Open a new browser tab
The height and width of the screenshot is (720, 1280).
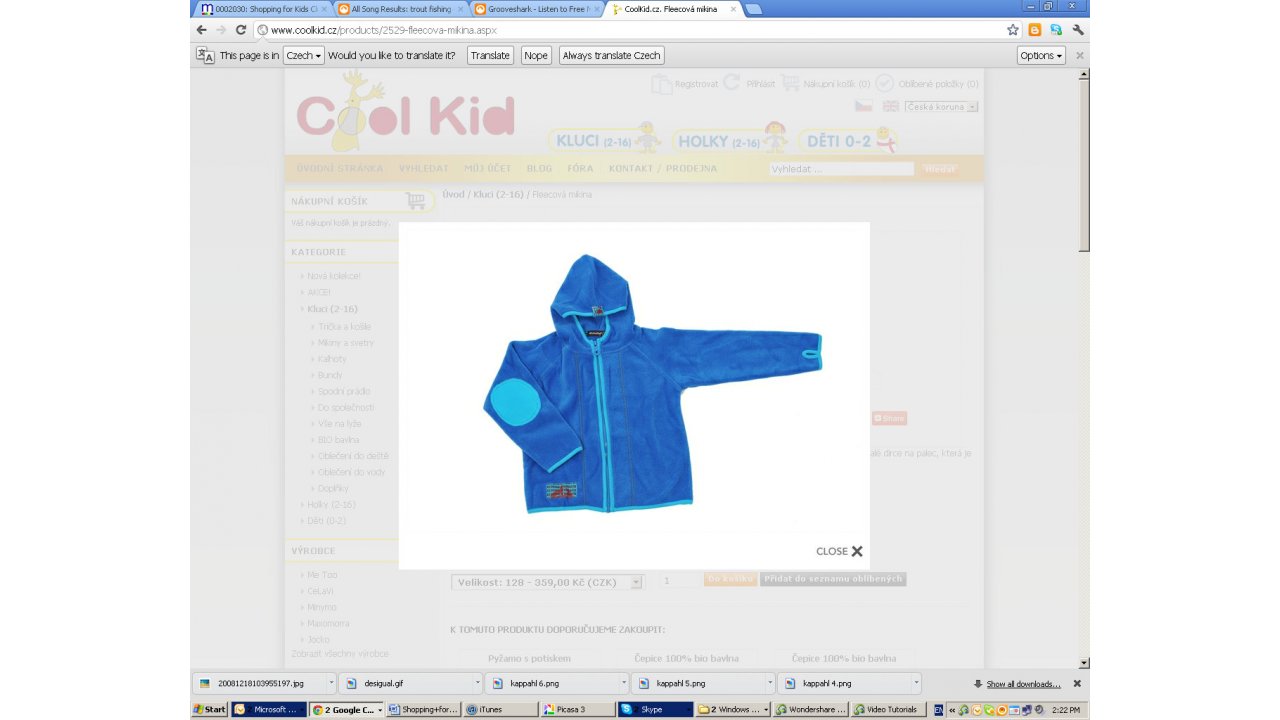pos(753,9)
